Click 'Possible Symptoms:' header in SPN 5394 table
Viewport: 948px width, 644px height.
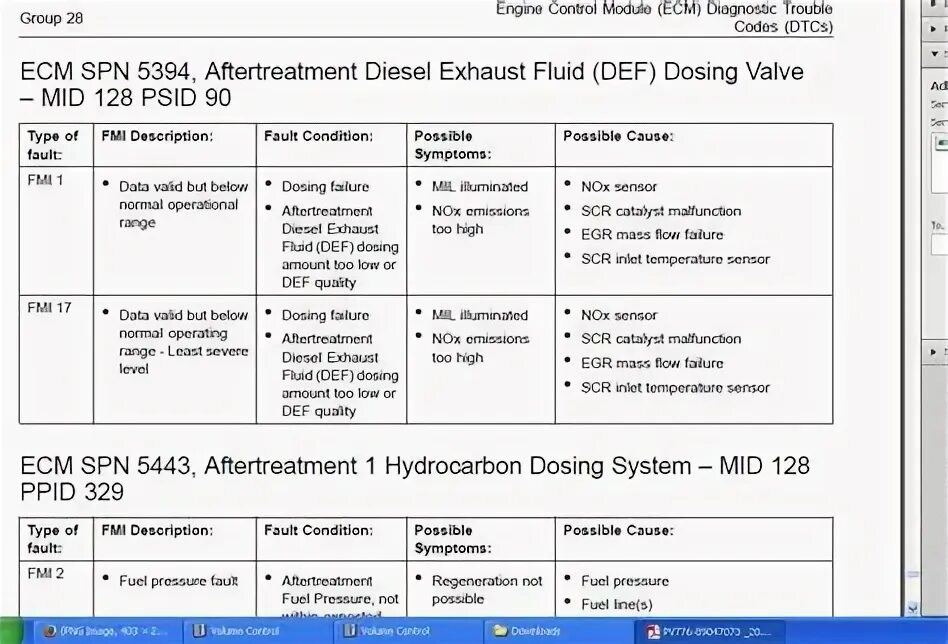(453, 145)
